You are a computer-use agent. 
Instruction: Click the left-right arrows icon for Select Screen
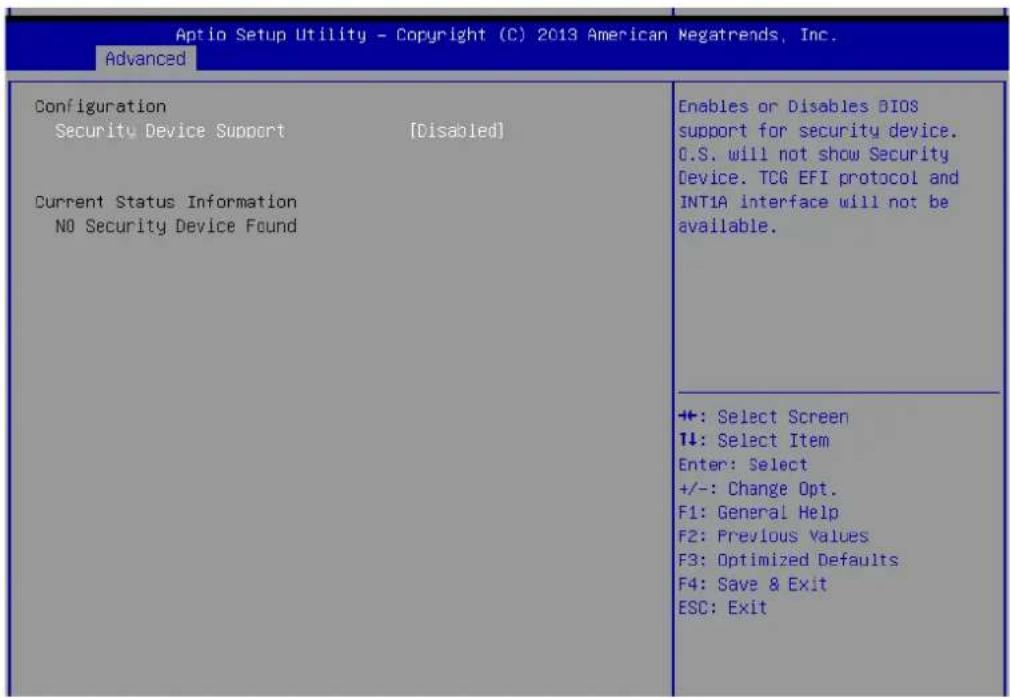click(687, 417)
